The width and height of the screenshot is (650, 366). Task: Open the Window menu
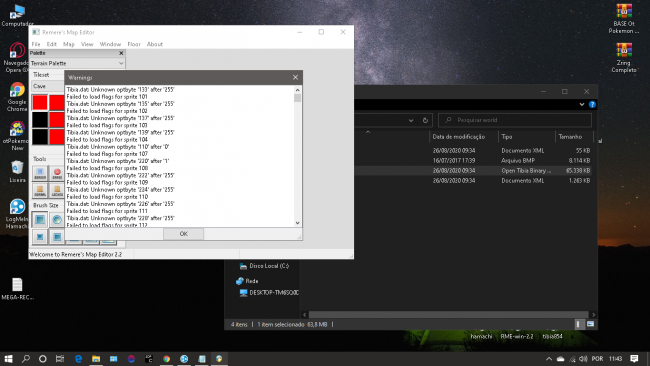[x=110, y=44]
